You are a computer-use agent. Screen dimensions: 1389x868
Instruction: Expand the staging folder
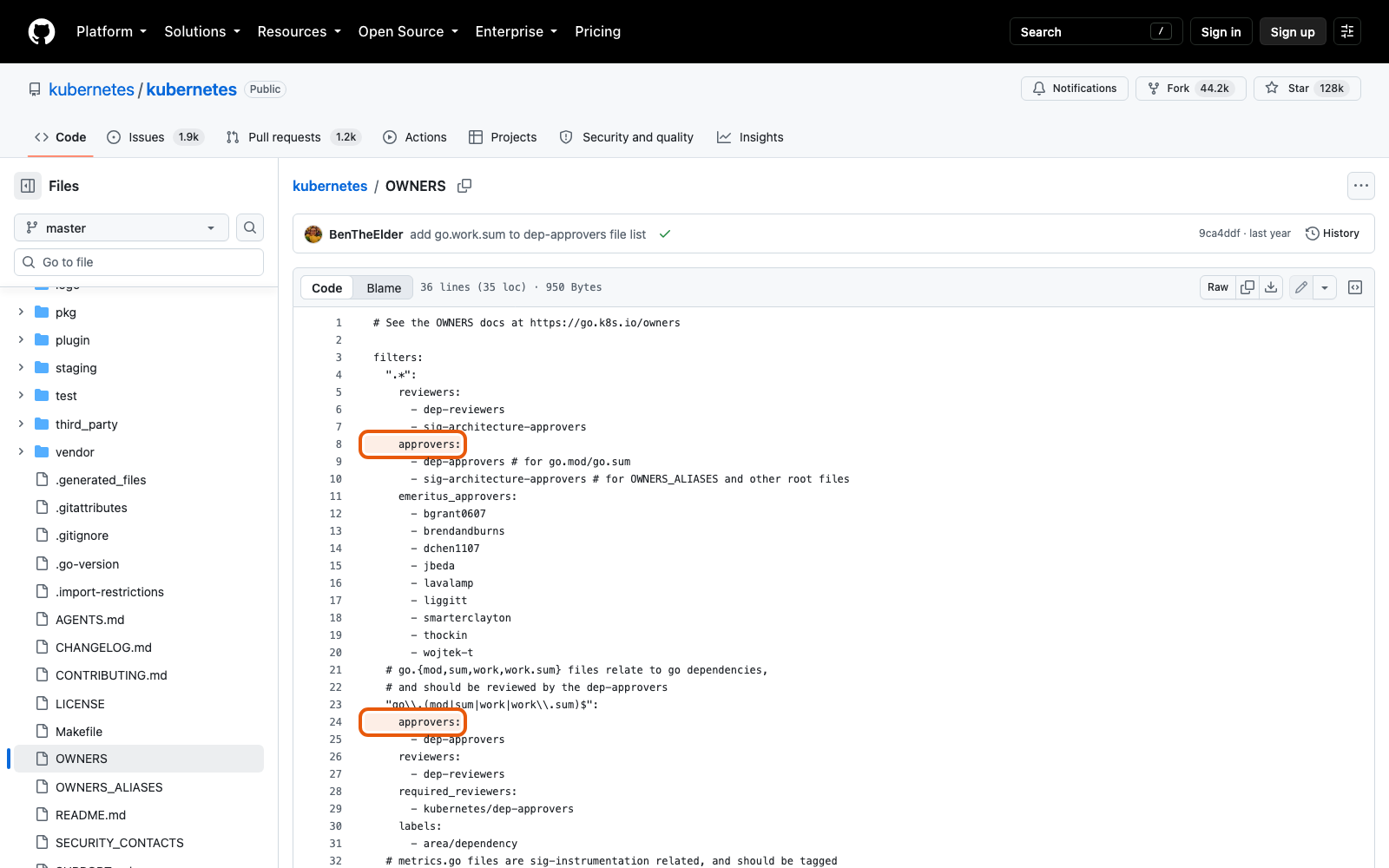[21, 367]
